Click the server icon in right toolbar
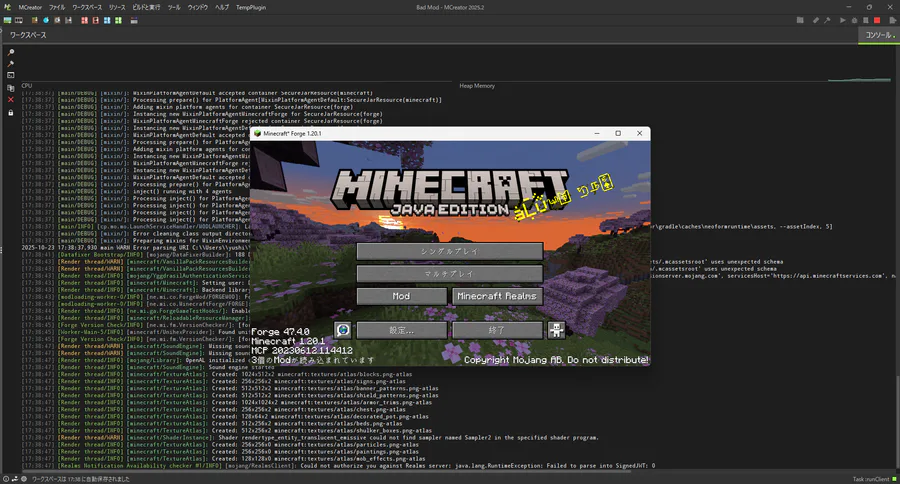 (x=866, y=20)
